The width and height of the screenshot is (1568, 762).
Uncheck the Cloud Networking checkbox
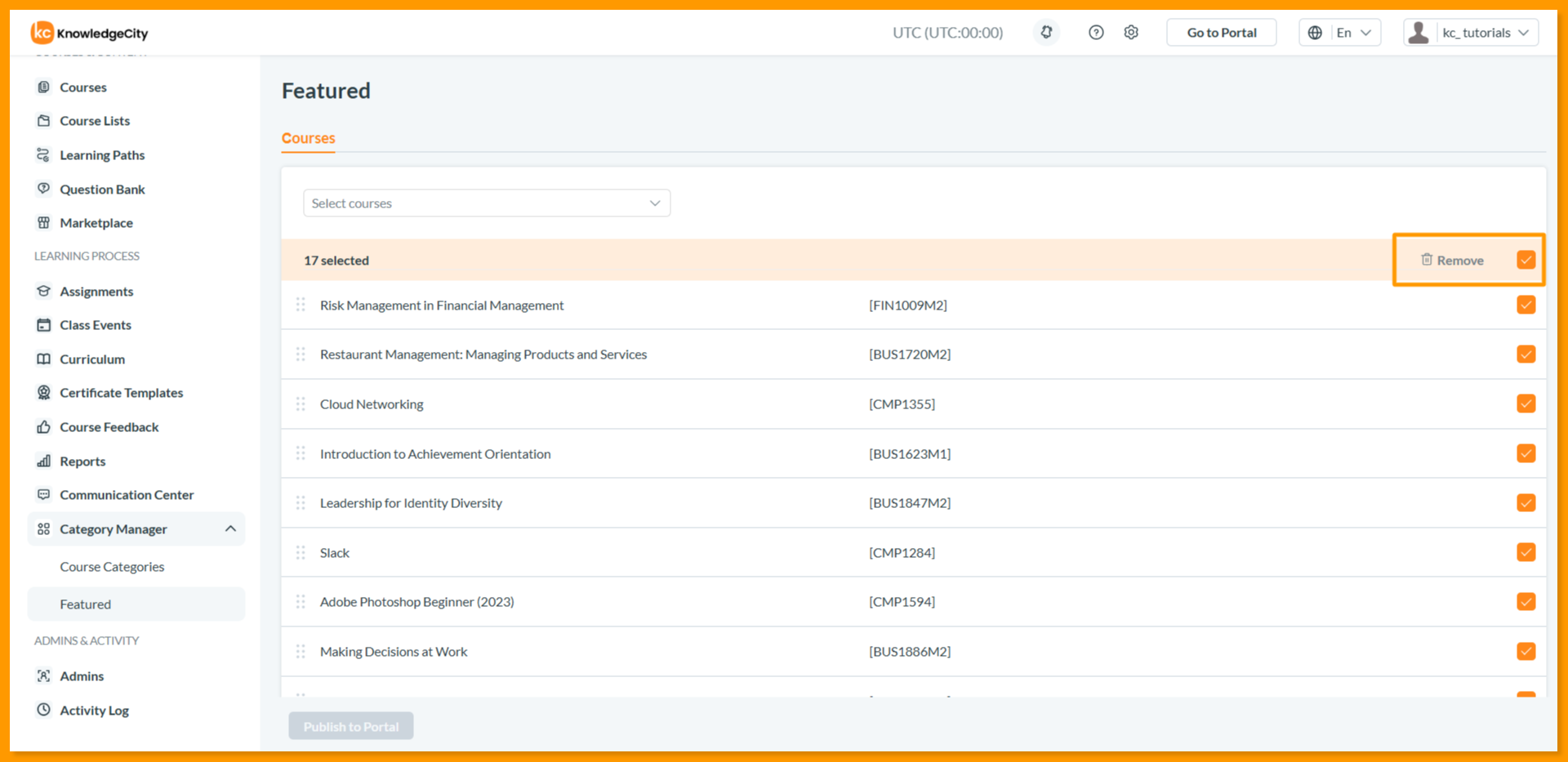pyautogui.click(x=1526, y=403)
